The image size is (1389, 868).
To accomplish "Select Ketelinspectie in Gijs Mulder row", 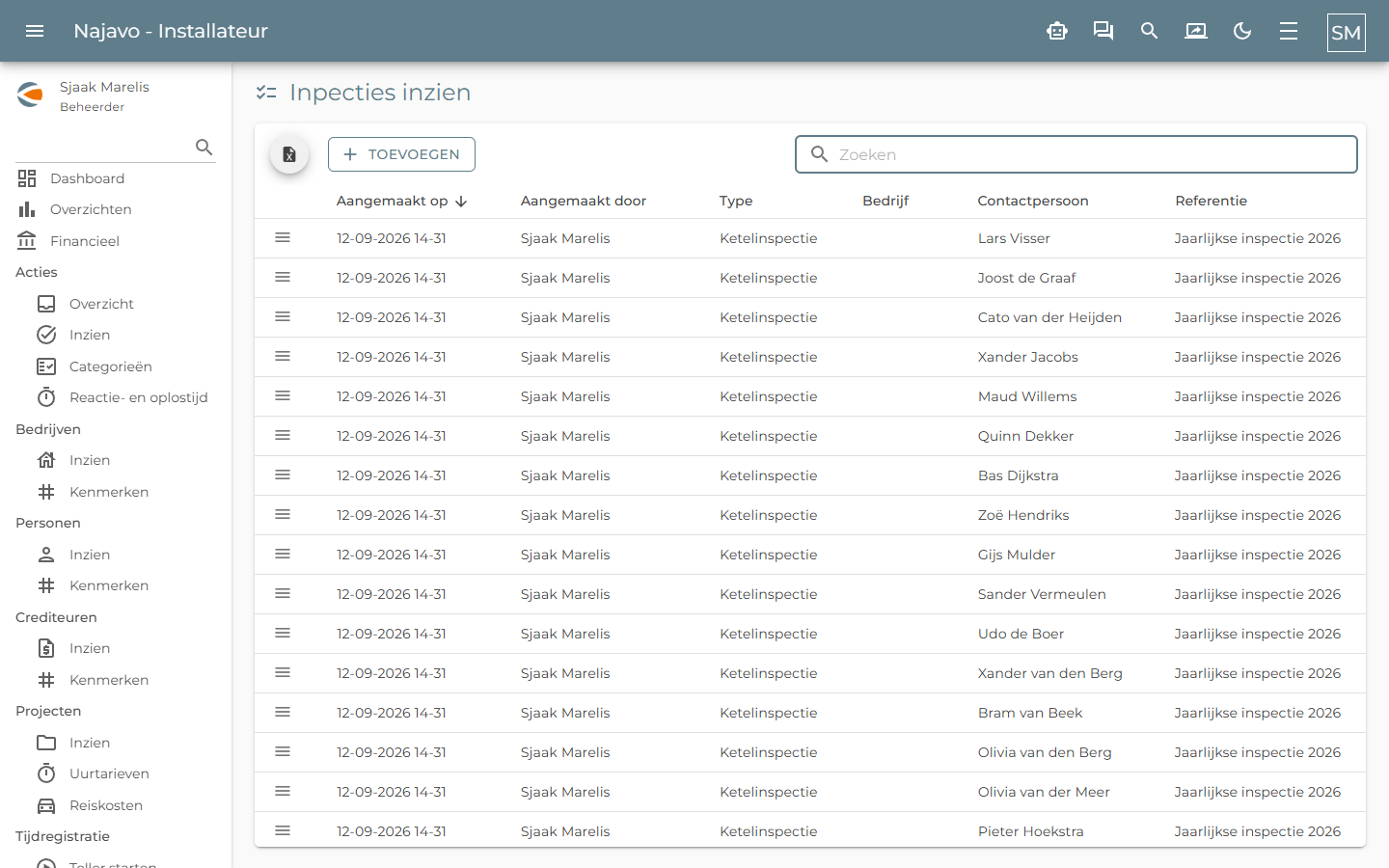I will (768, 555).
